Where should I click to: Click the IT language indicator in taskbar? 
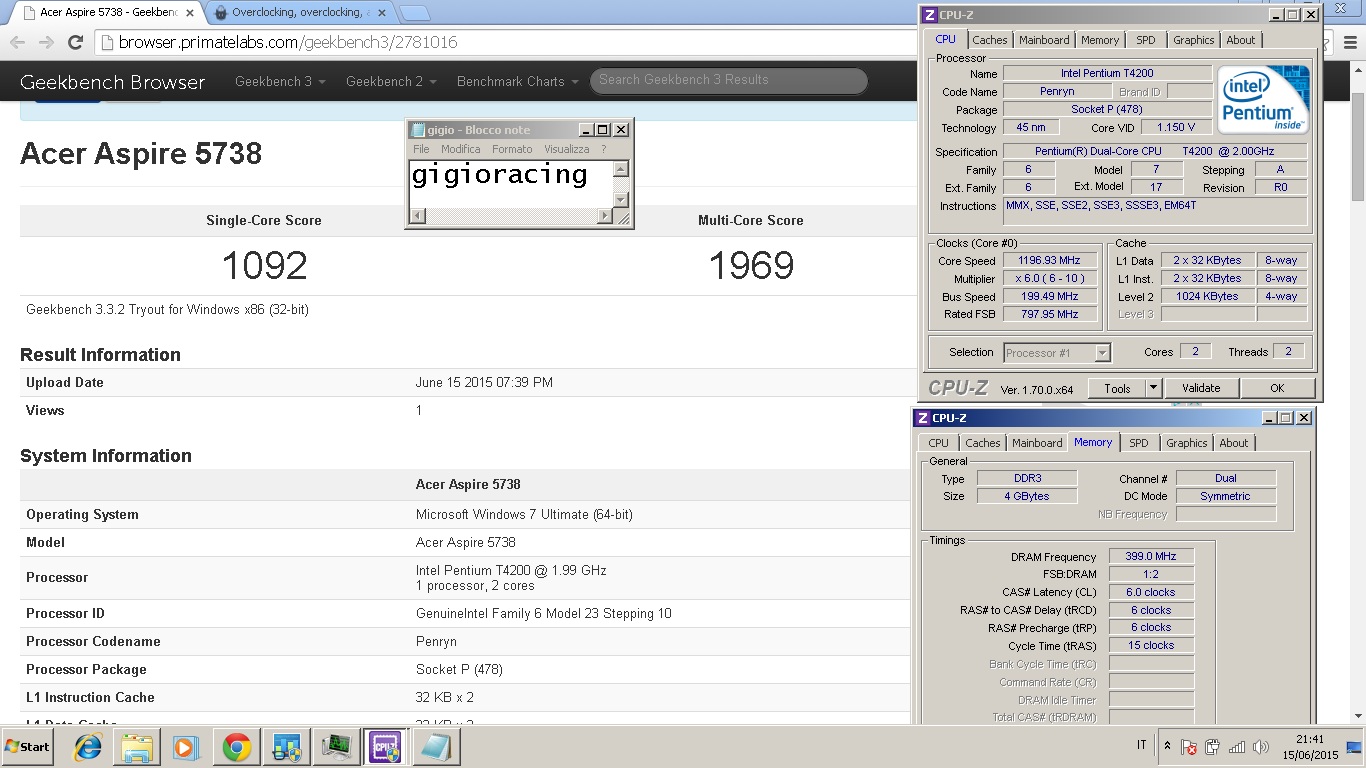click(x=1142, y=746)
